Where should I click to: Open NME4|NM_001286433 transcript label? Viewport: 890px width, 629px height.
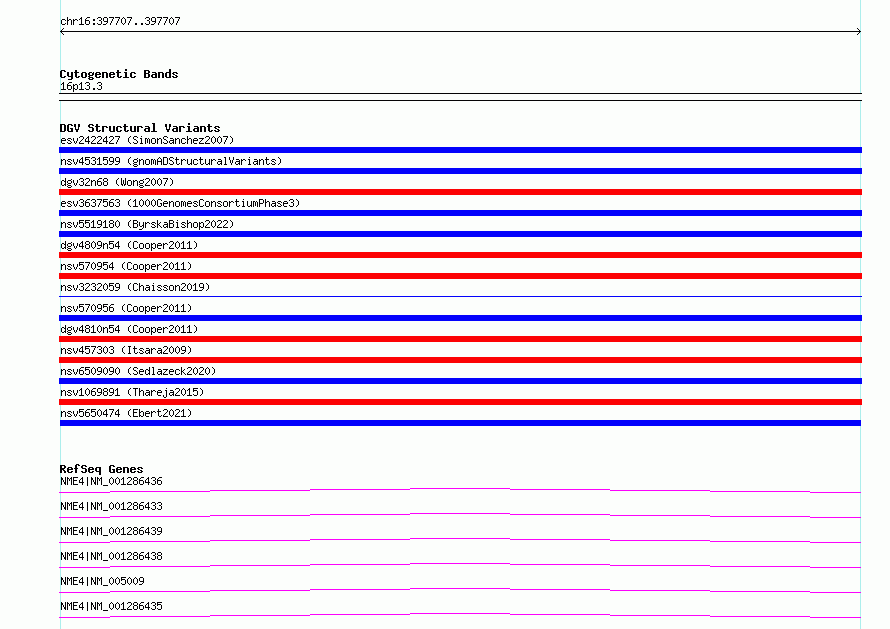[x=111, y=506]
